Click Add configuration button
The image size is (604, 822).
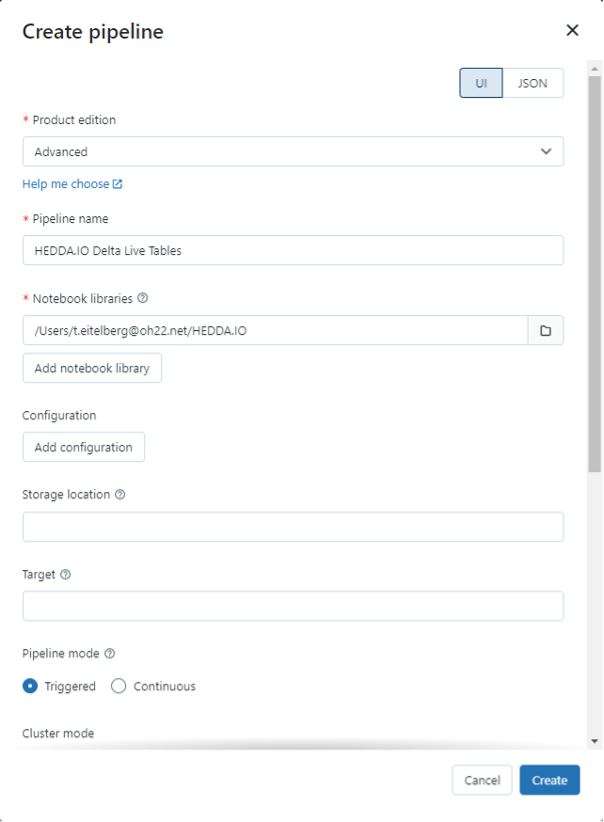(84, 447)
